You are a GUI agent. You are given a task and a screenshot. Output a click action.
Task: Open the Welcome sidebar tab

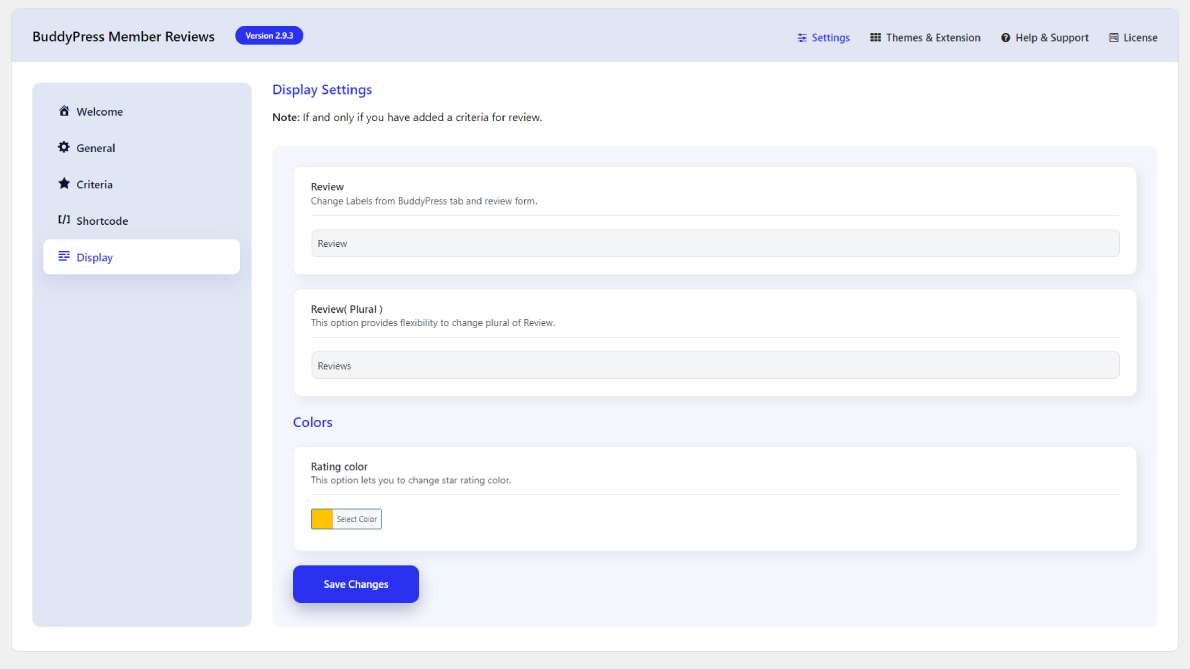141,112
